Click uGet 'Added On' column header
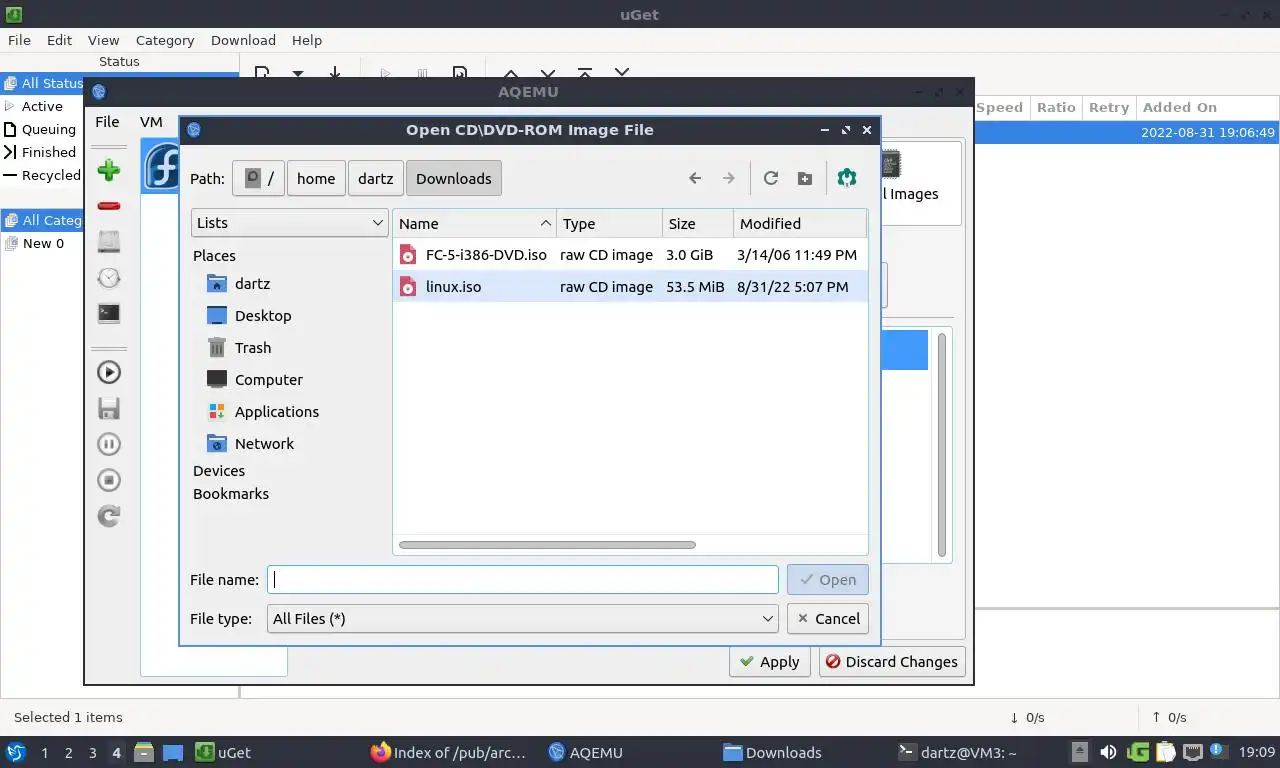Viewport: 1280px width, 768px height. [1207, 107]
